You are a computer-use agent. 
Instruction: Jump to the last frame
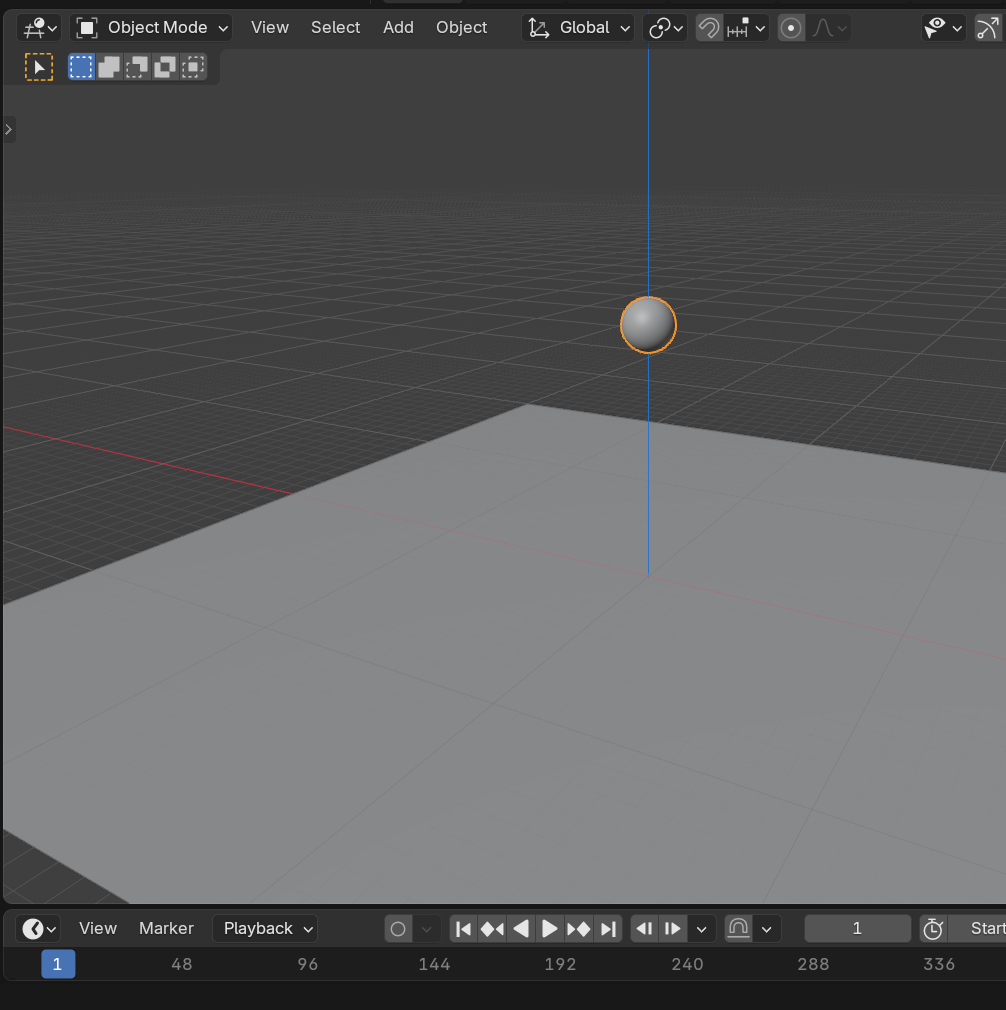pyautogui.click(x=607, y=929)
